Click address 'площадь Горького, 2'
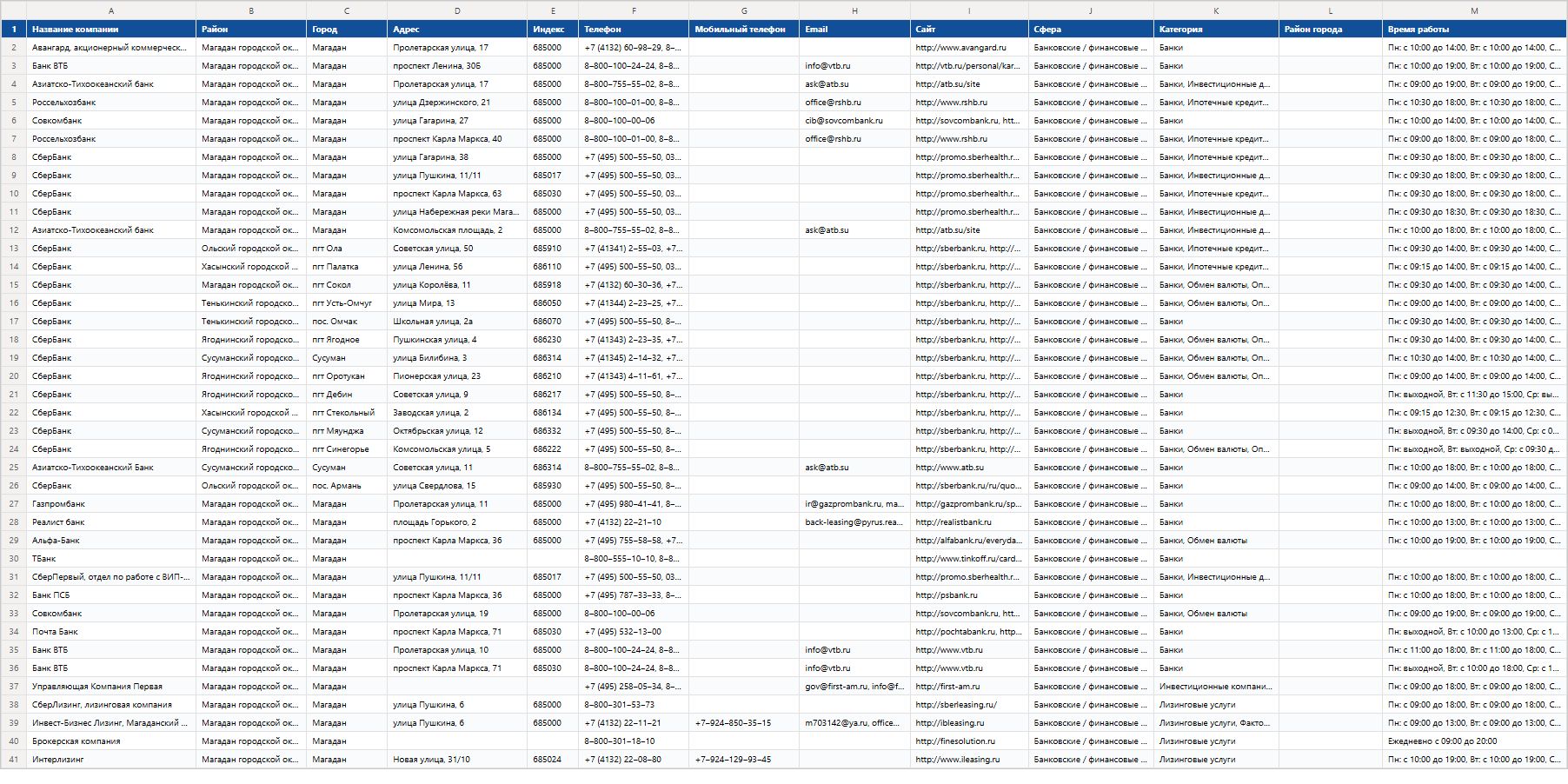 (457, 522)
